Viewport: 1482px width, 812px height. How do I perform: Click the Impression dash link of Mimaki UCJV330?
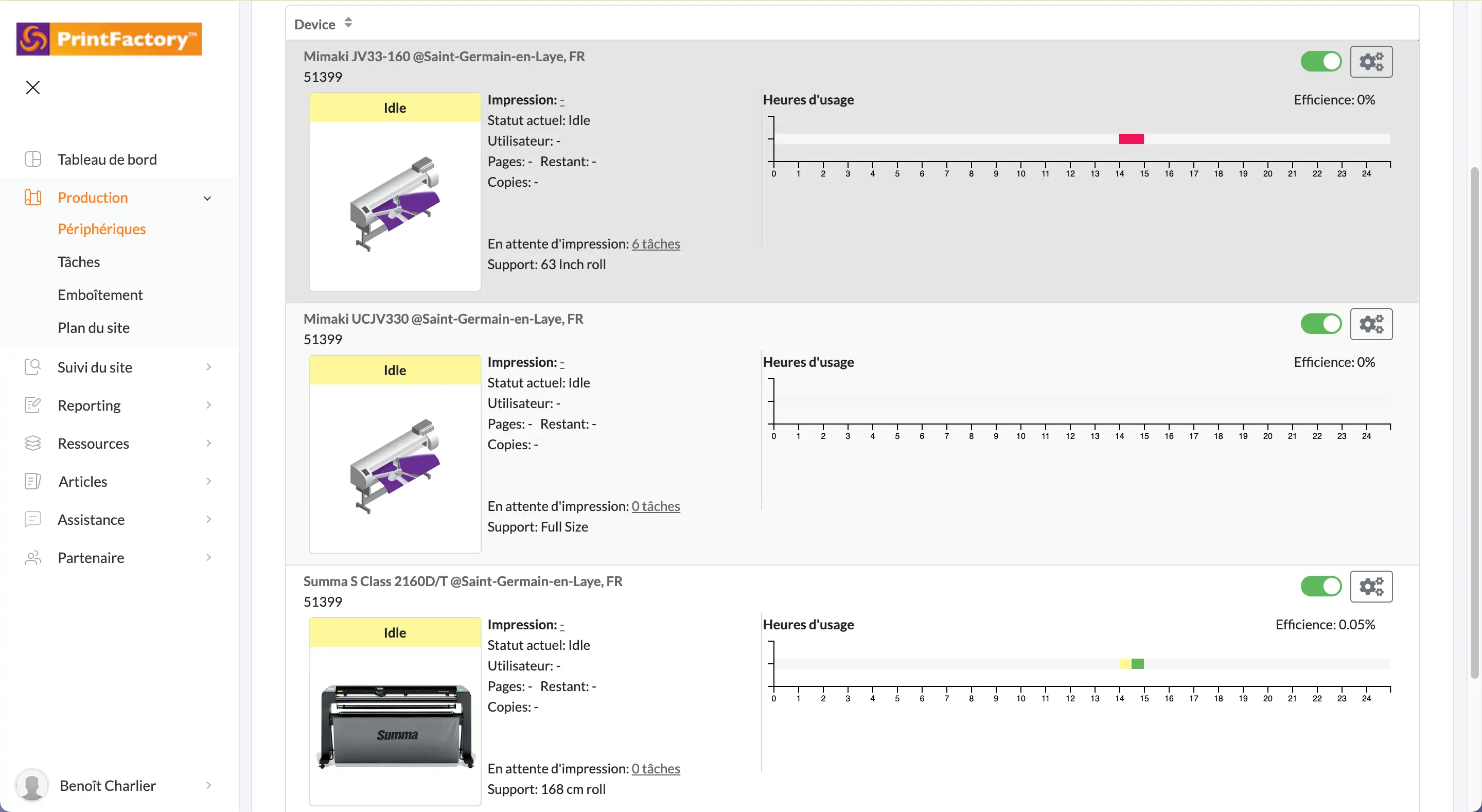(x=562, y=363)
